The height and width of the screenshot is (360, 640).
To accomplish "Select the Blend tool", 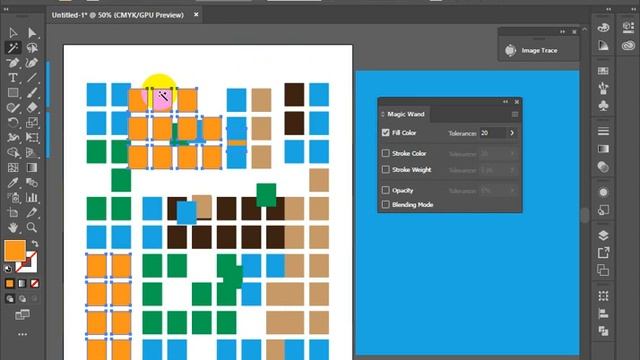I will (x=32, y=182).
